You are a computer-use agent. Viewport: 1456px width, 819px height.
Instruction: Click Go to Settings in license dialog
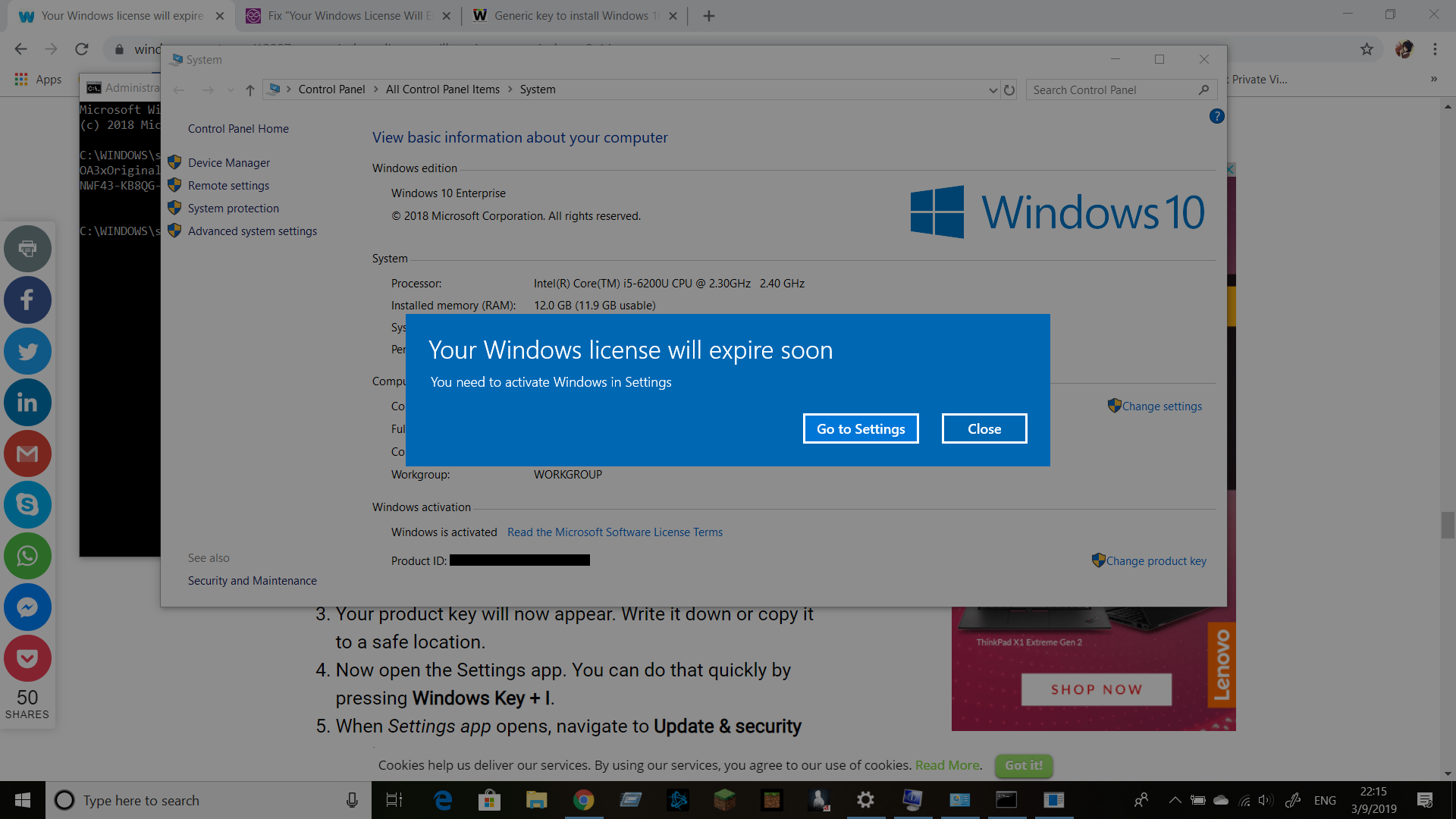pos(861,428)
